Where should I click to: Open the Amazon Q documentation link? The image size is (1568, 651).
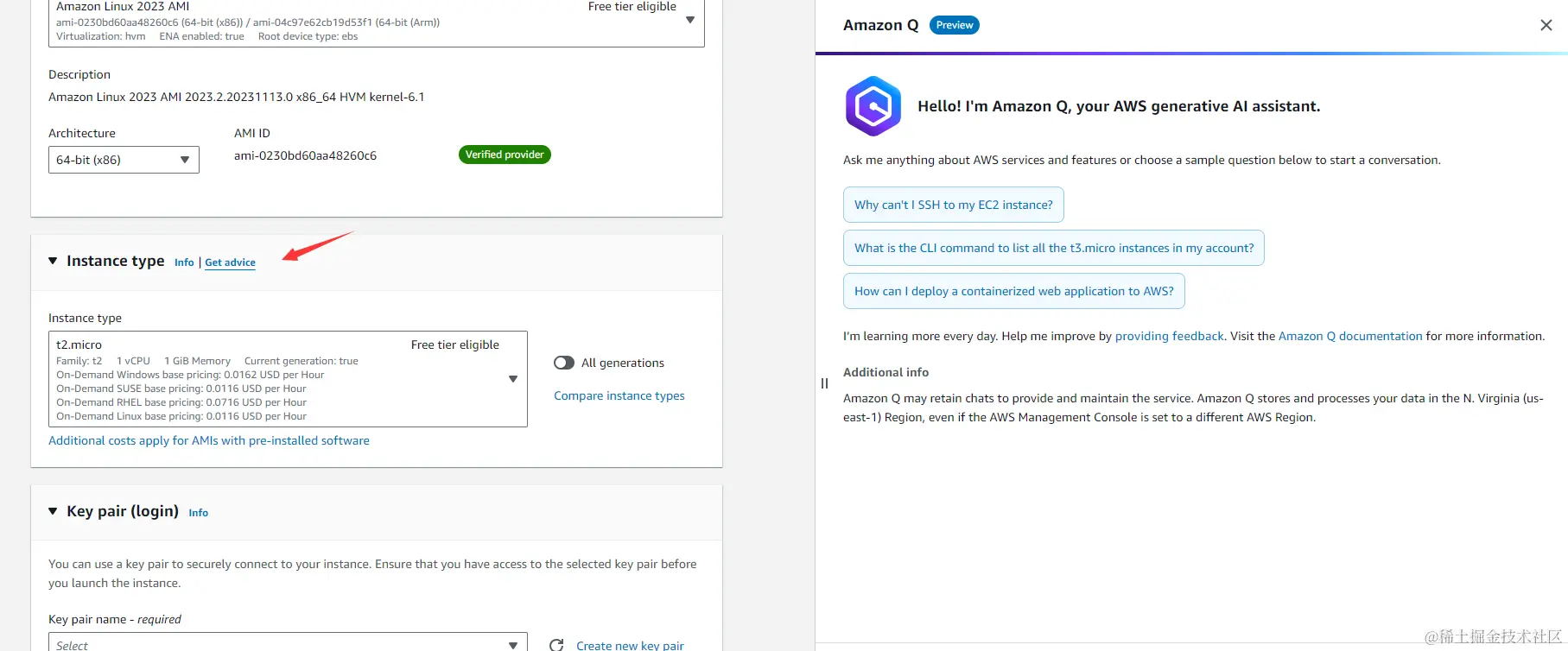pos(1350,336)
